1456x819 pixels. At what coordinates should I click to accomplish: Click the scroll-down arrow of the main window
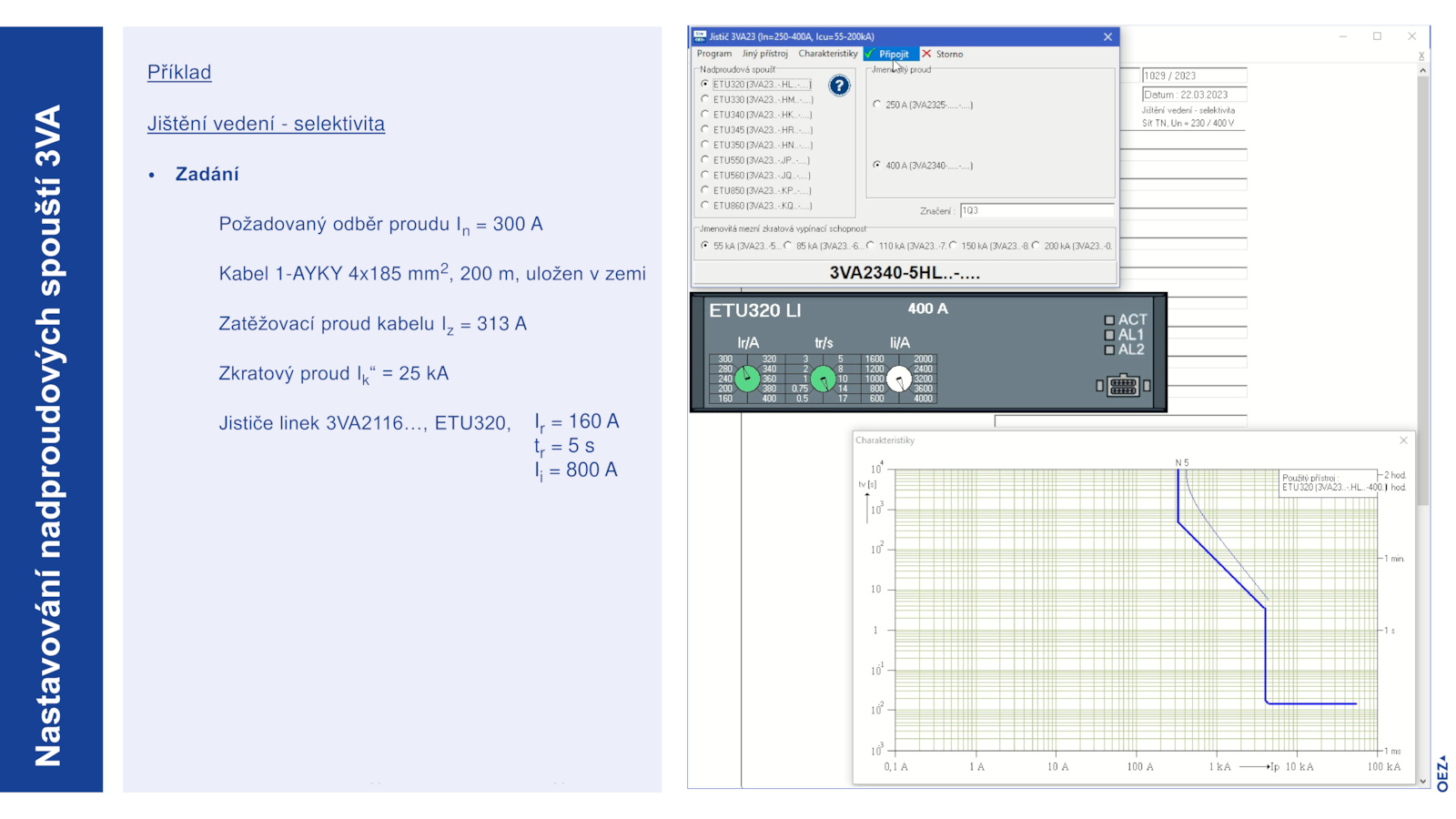pyautogui.click(x=1422, y=781)
